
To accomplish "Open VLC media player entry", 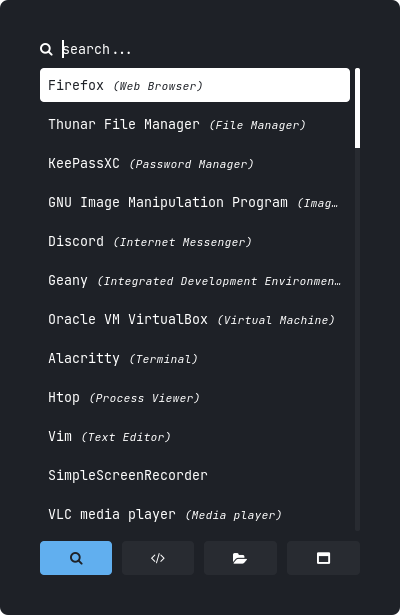I will coord(195,514).
